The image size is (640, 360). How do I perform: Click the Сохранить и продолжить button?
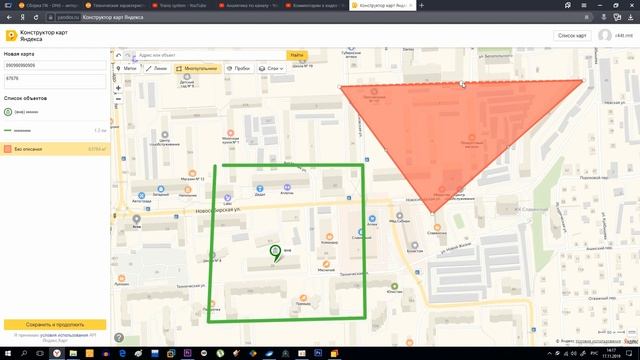coord(55,324)
